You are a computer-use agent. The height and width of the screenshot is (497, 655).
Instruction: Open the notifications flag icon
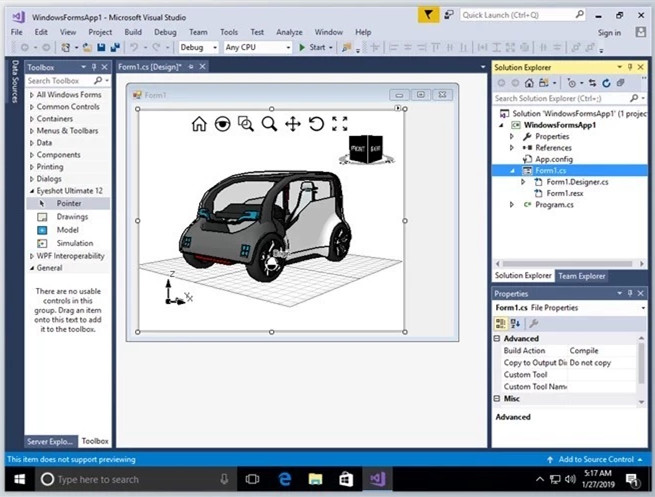[428, 15]
